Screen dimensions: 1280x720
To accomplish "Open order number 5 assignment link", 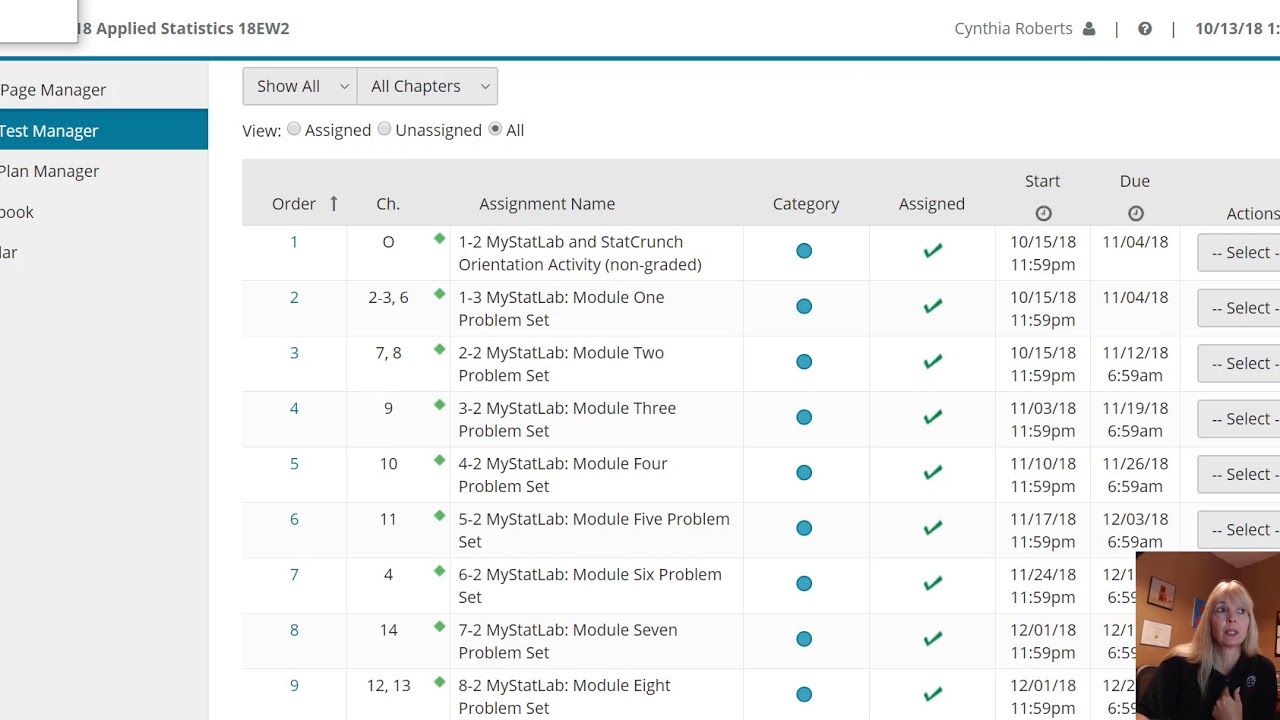I will point(294,464).
